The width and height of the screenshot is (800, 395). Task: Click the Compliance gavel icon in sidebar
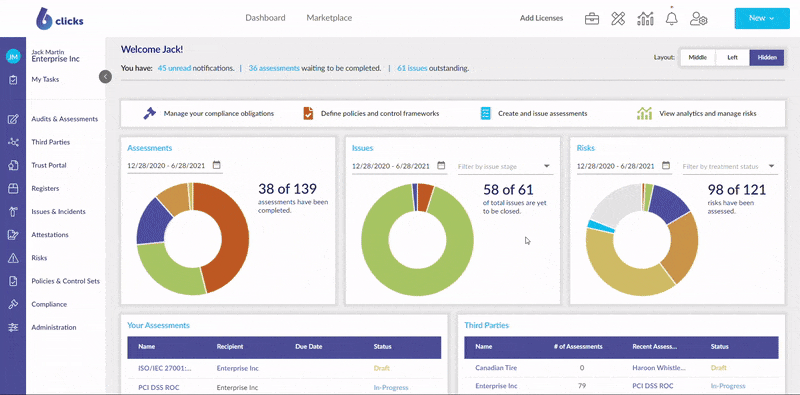click(13, 304)
